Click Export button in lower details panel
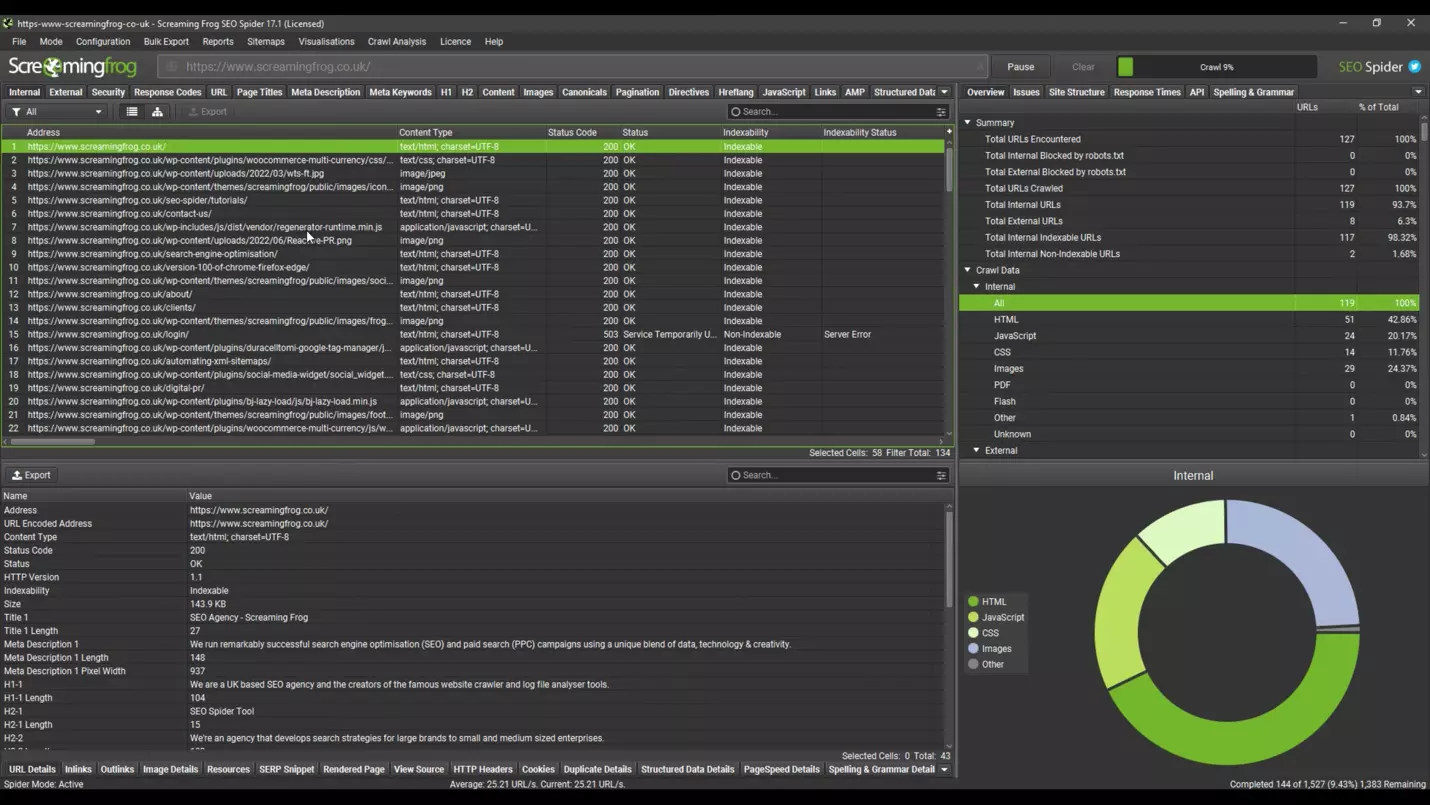Viewport: 1430px width, 805px height. point(31,475)
